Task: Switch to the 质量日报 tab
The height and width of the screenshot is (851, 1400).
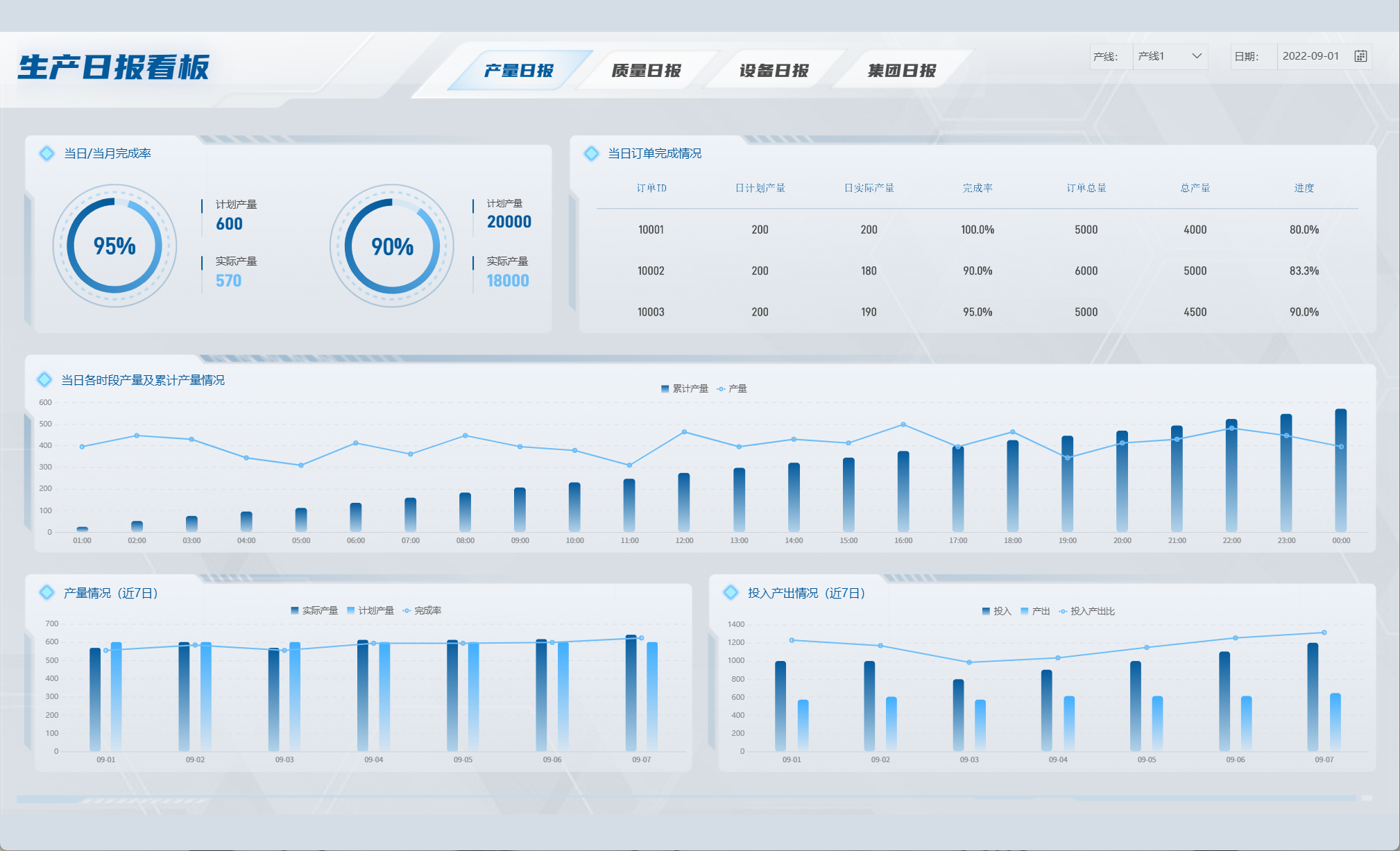Action: [646, 71]
